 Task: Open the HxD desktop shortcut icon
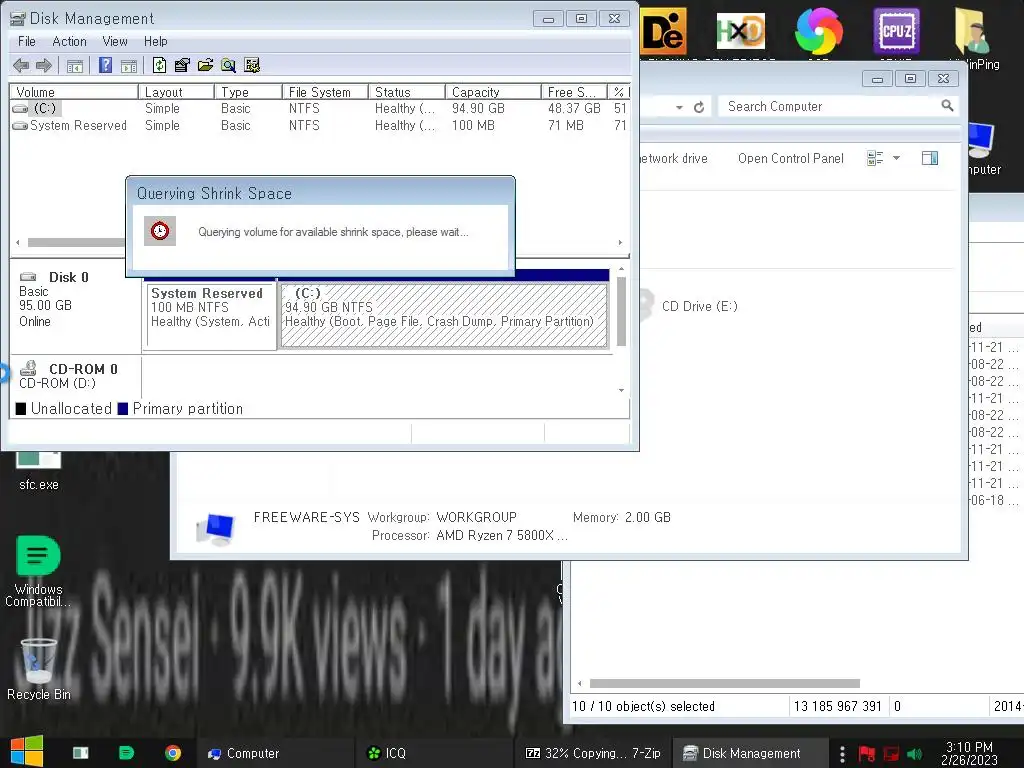tap(741, 31)
